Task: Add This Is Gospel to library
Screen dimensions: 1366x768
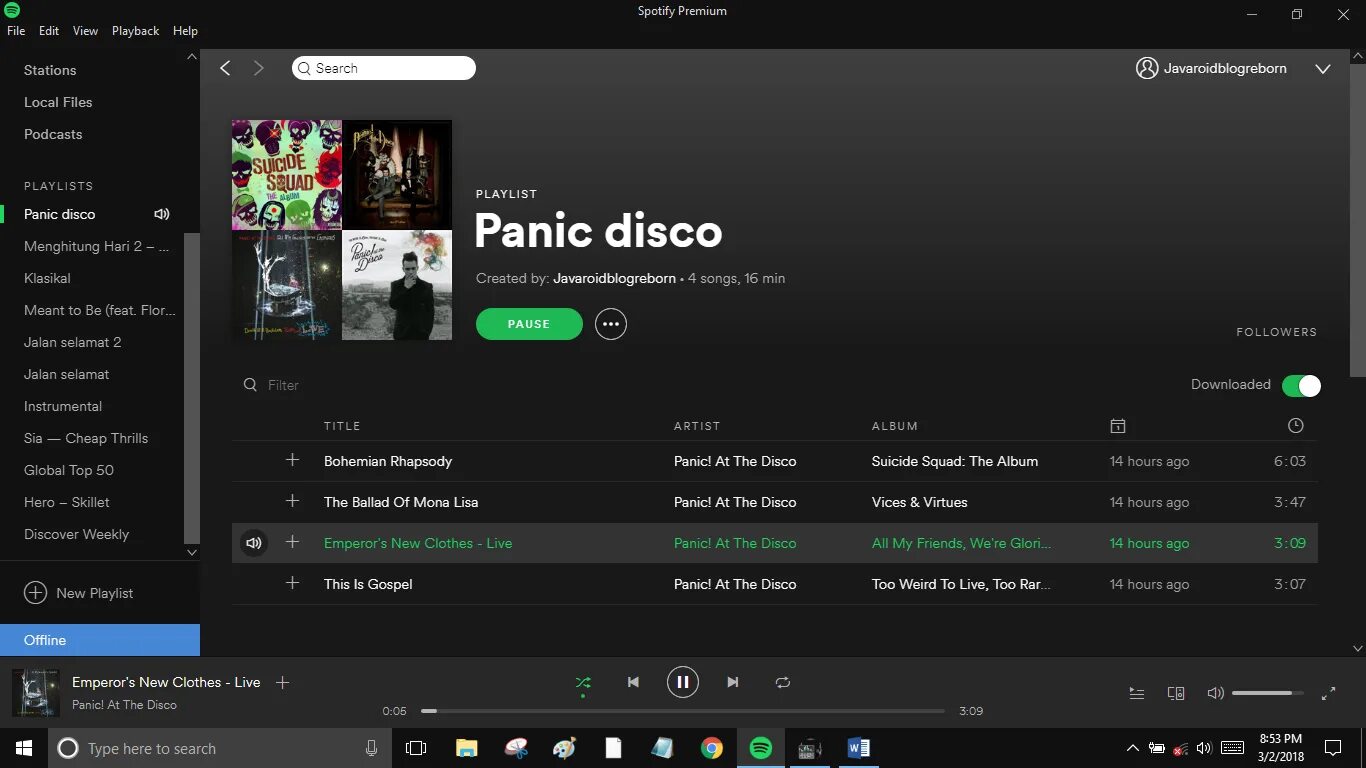Action: point(292,583)
